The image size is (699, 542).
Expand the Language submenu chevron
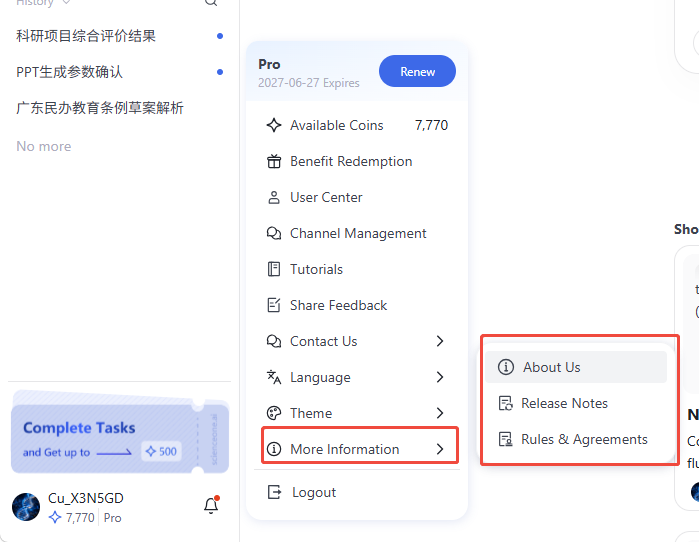[440, 377]
